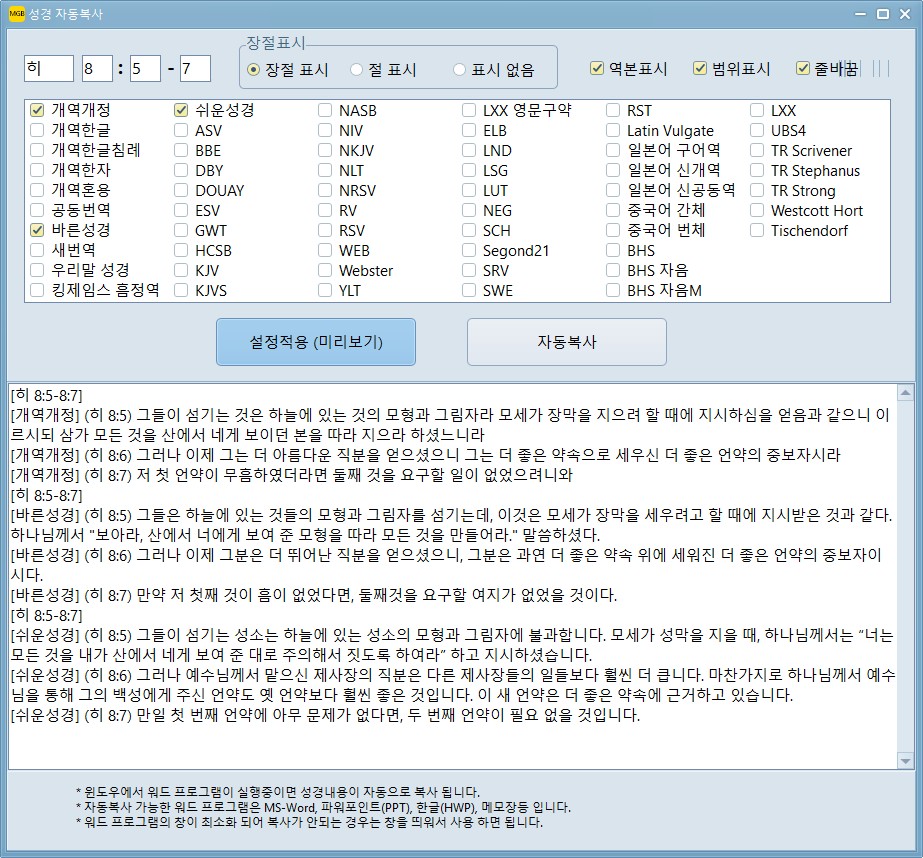Click the scroll up arrow in preview
This screenshot has width=923, height=858.
(x=906, y=390)
